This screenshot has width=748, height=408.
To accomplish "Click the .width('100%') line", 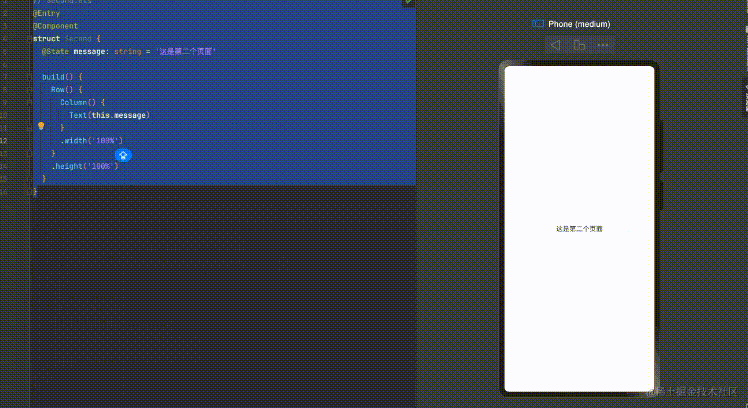I will click(x=92, y=141).
